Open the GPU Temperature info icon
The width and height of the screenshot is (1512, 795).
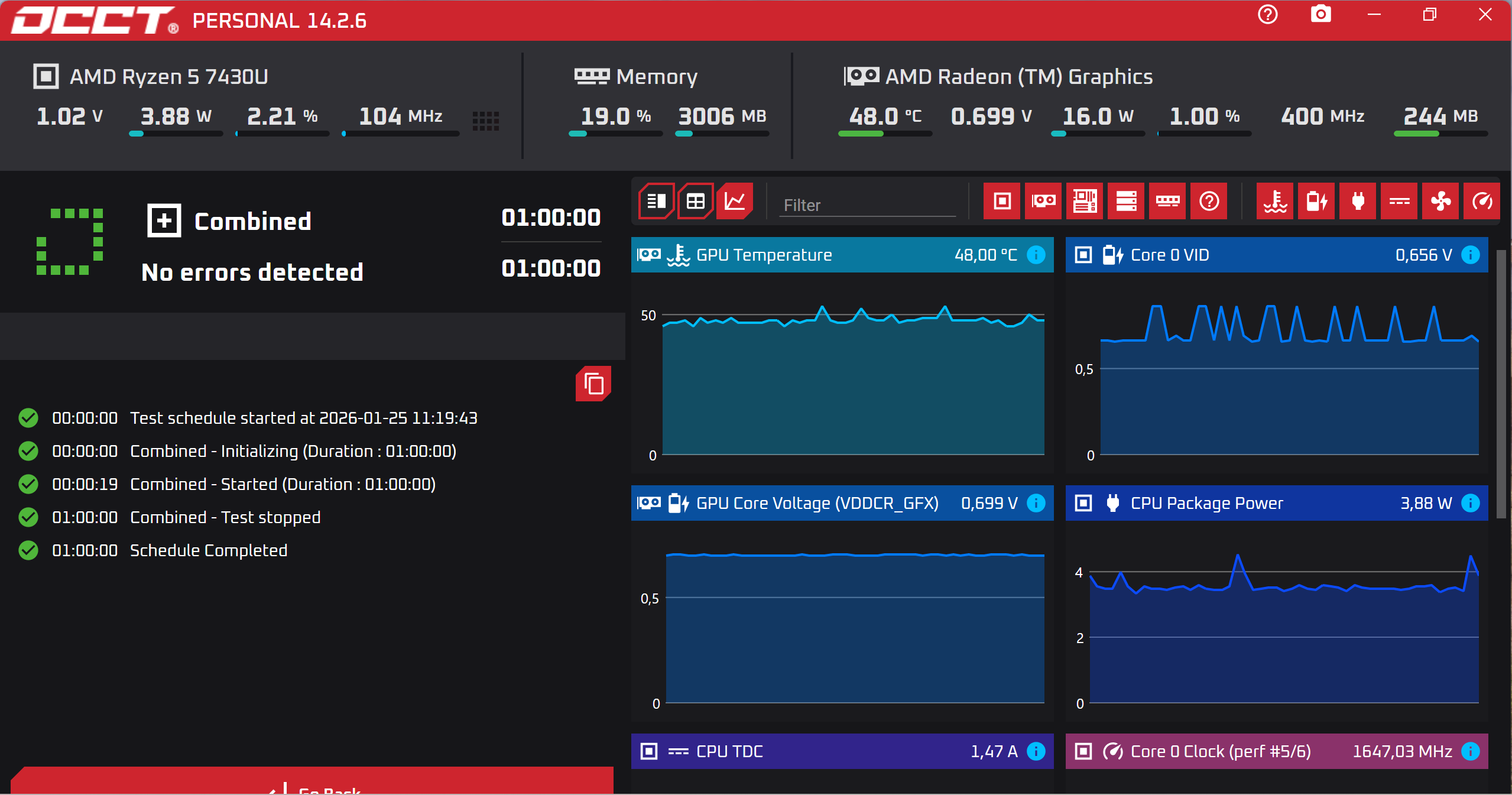(1036, 255)
